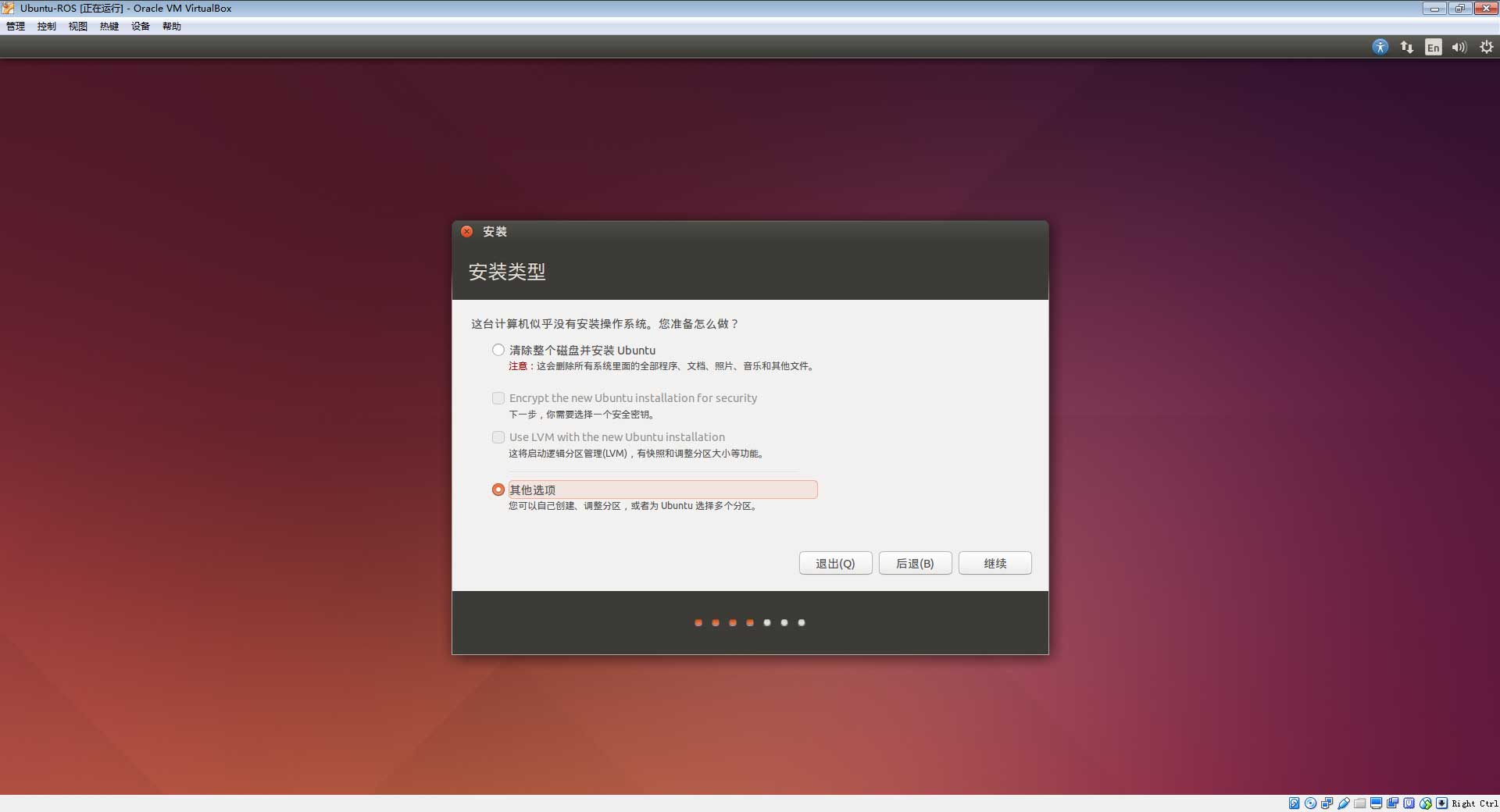Click the VirtualBox USB devices status icon
Viewport: 1500px width, 812px height.
point(1344,803)
